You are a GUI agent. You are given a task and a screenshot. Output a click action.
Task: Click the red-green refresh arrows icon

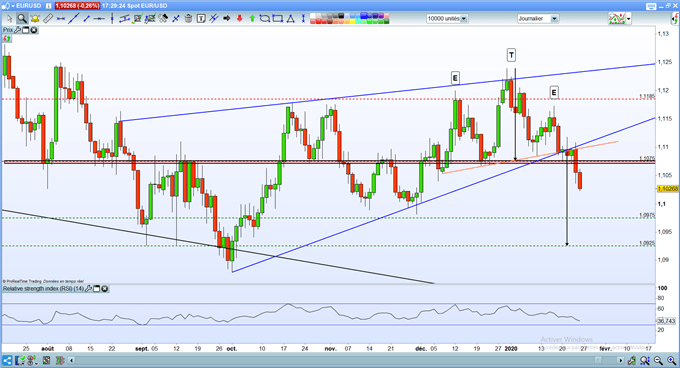[x=7, y=39]
